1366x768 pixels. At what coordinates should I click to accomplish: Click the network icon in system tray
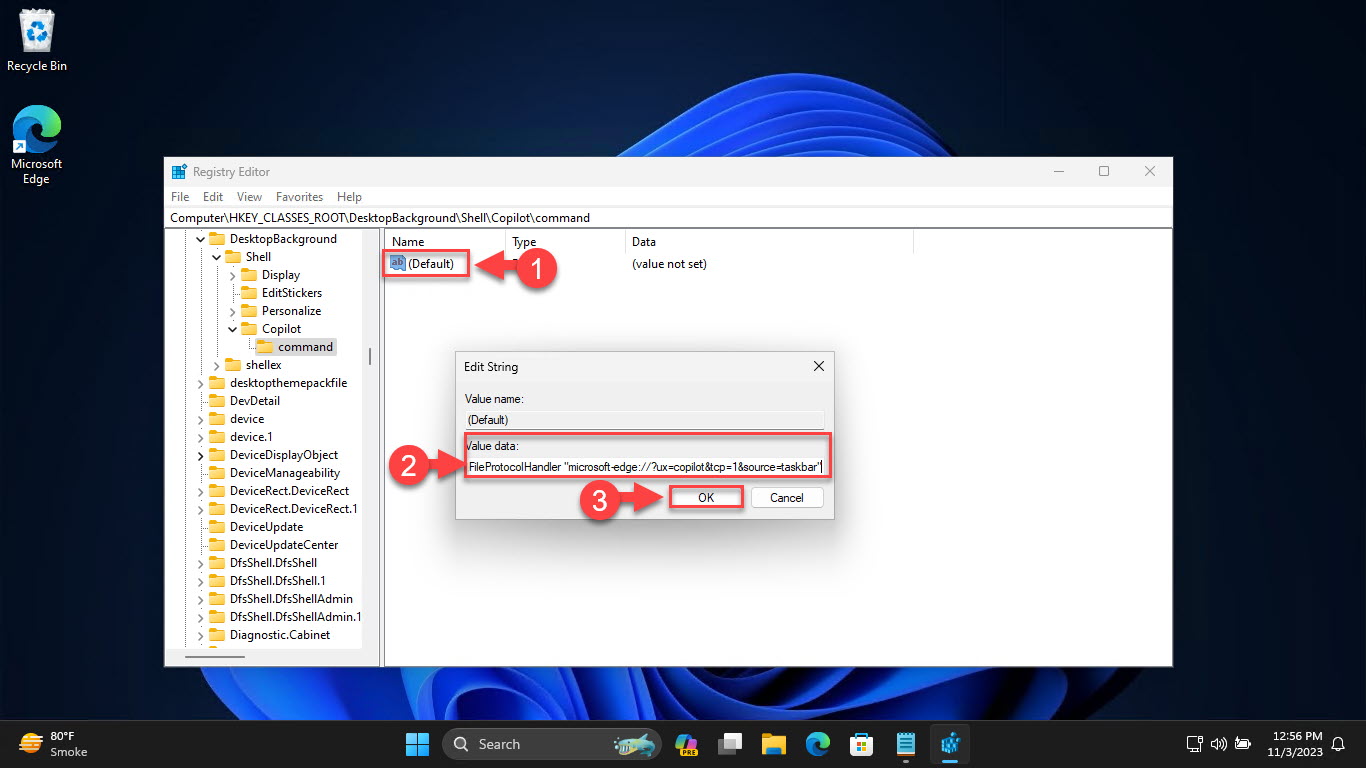click(1194, 744)
